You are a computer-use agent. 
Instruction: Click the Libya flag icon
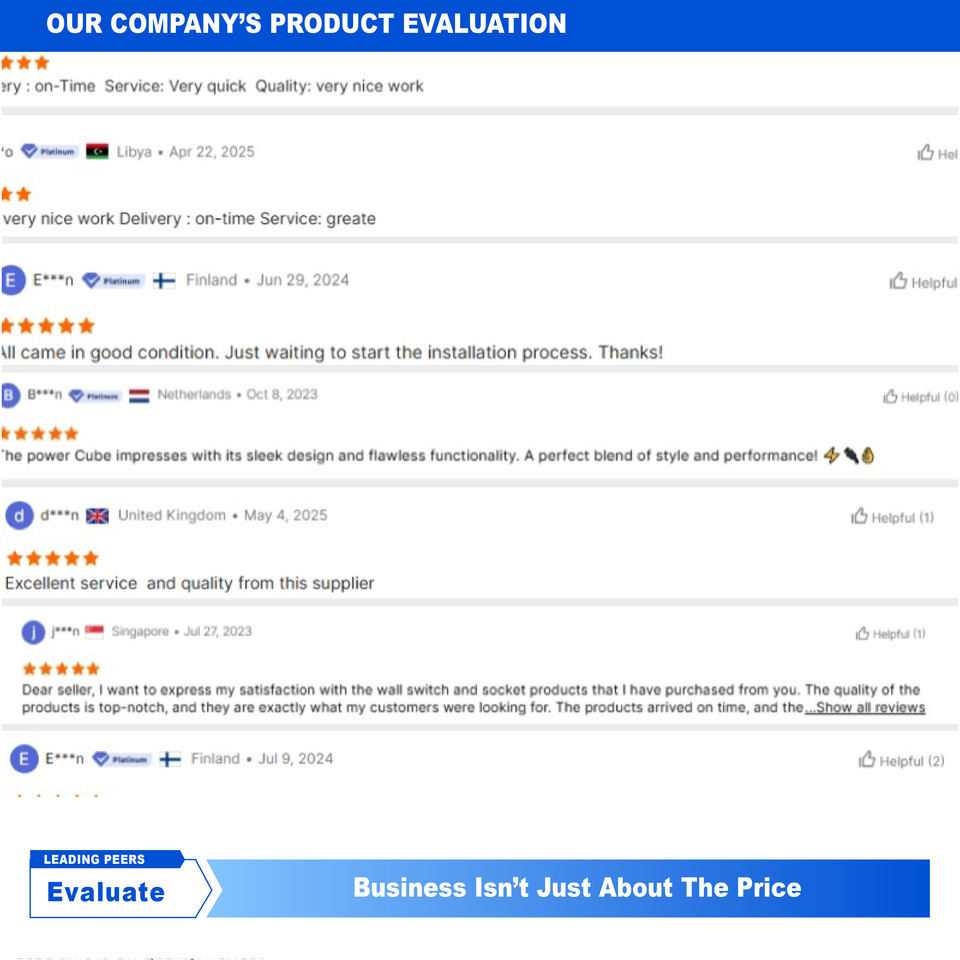[97, 152]
